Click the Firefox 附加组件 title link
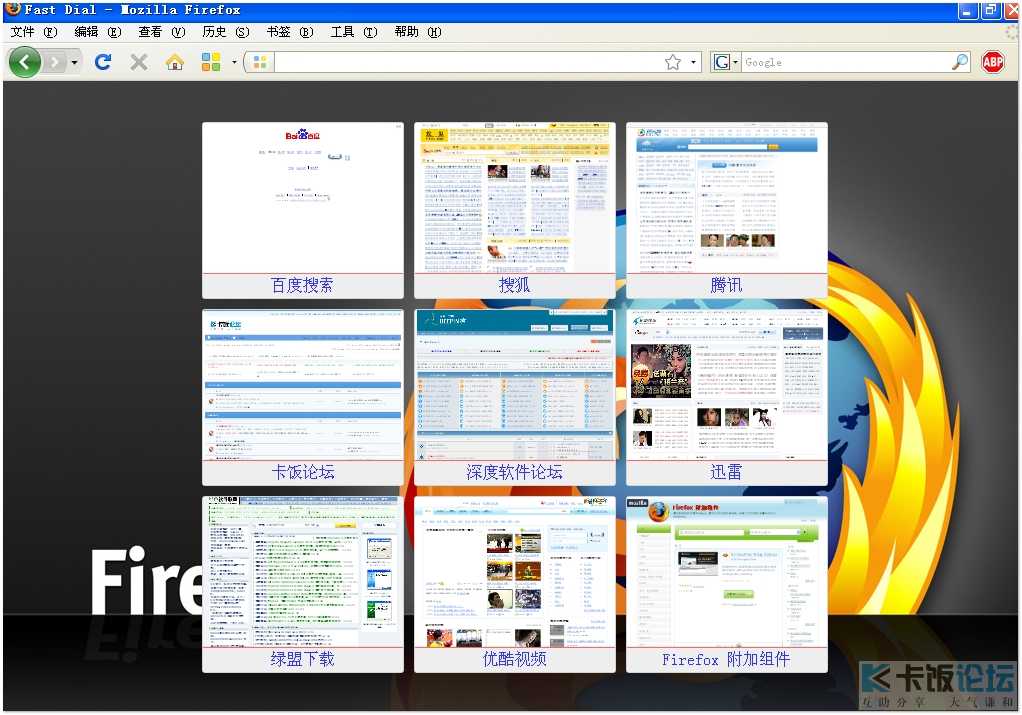1022x715 pixels. click(726, 660)
